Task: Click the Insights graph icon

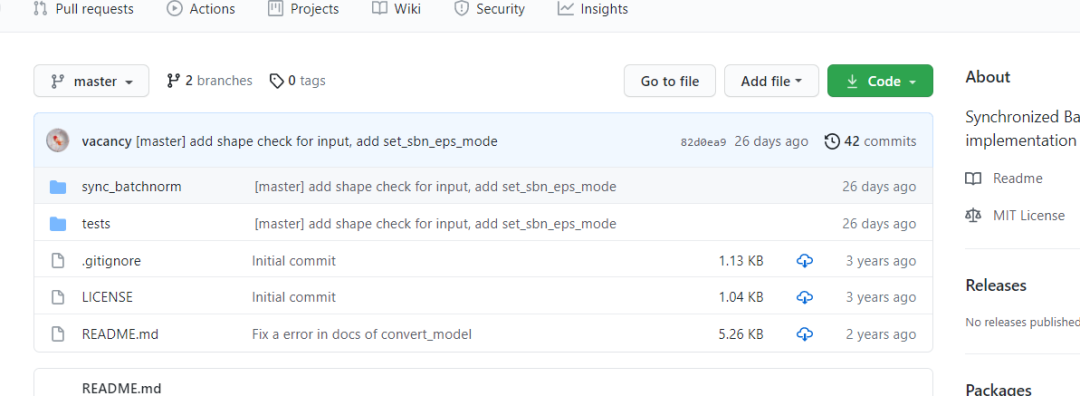Action: click(565, 9)
